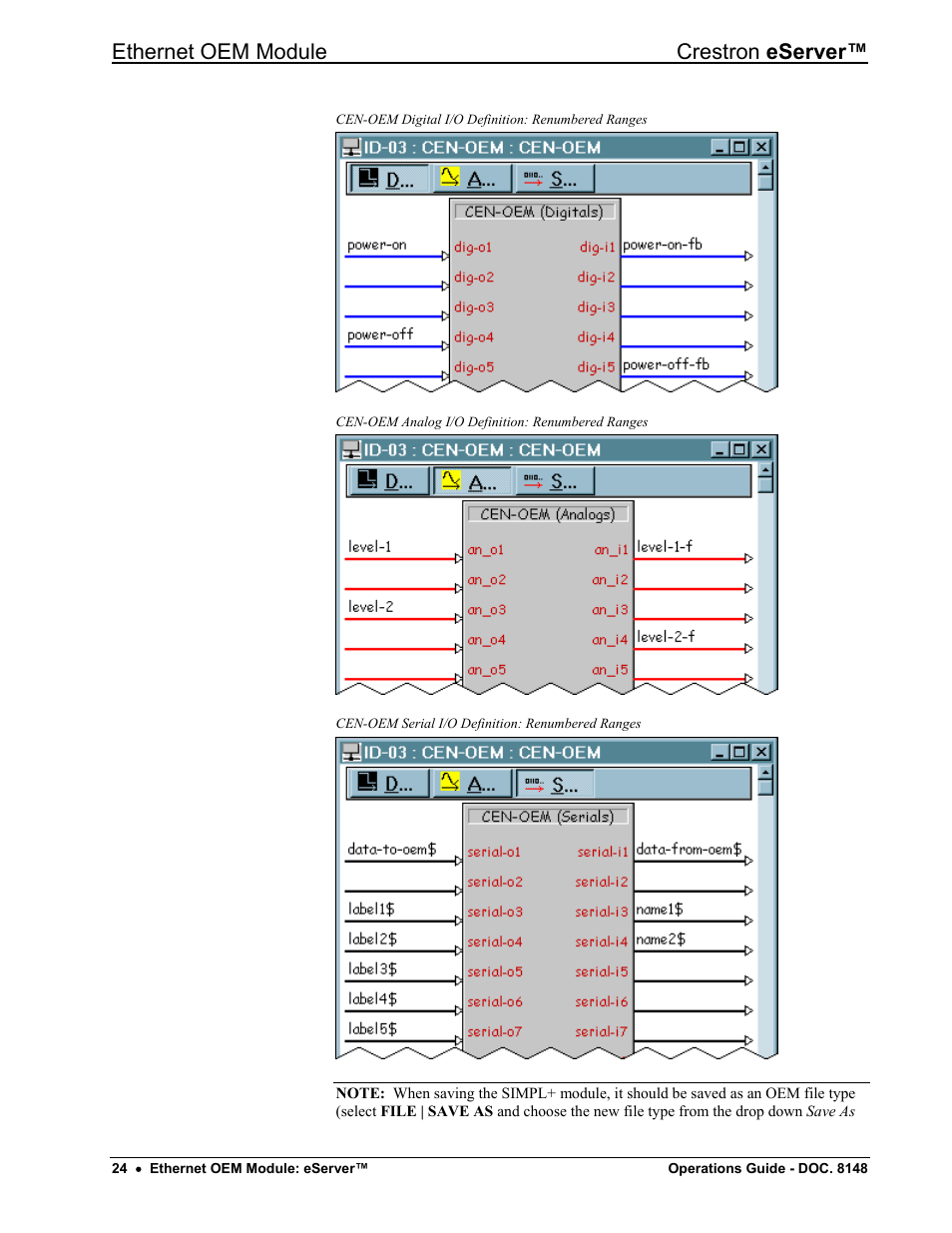This screenshot has height=1233, width=952.
Task: Minimize the Serials CEN-OEM window
Action: coord(719,752)
